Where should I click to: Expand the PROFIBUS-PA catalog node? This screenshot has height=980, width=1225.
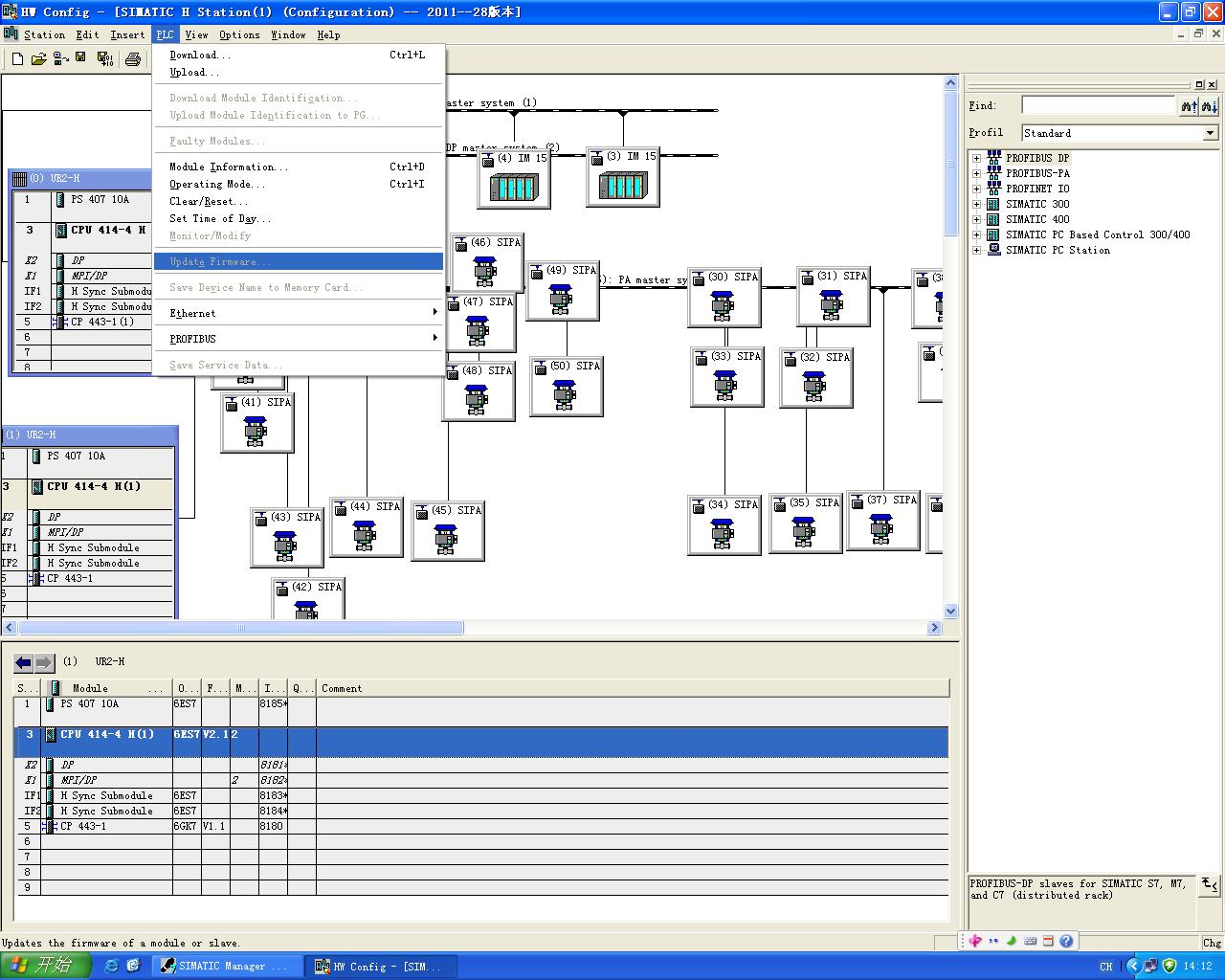coord(976,174)
